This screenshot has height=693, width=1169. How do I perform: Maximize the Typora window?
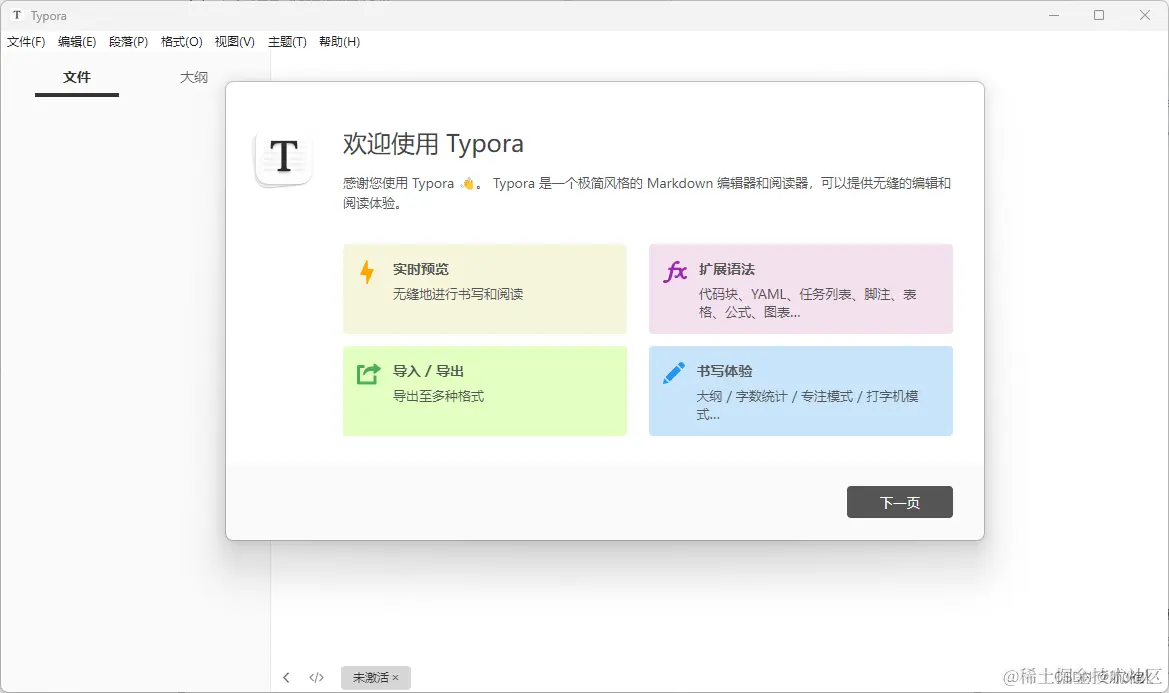click(1099, 16)
